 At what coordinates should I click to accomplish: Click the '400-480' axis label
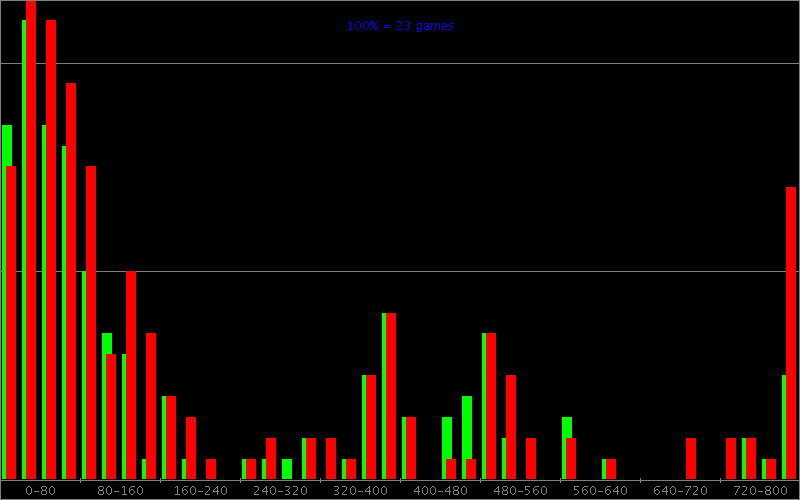coord(440,491)
